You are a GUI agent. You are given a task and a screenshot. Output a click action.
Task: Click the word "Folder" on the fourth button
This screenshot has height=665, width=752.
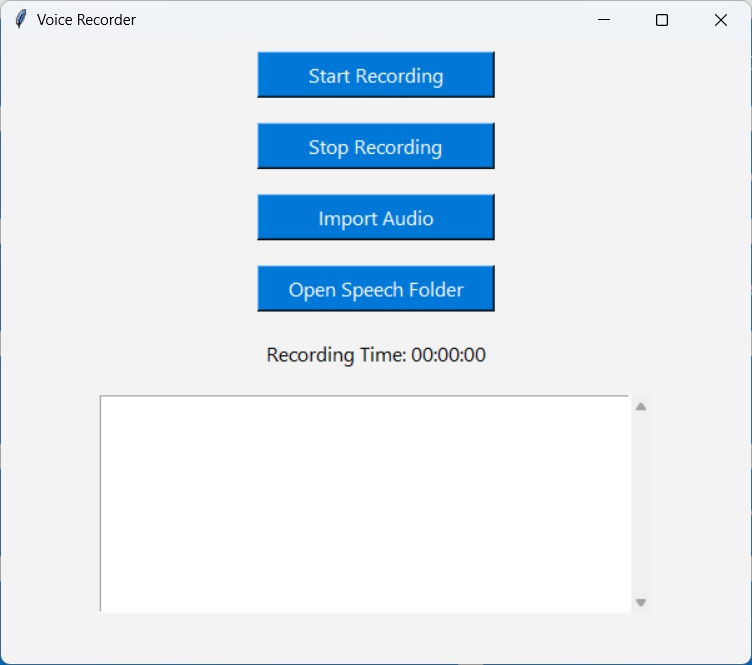pyautogui.click(x=433, y=290)
